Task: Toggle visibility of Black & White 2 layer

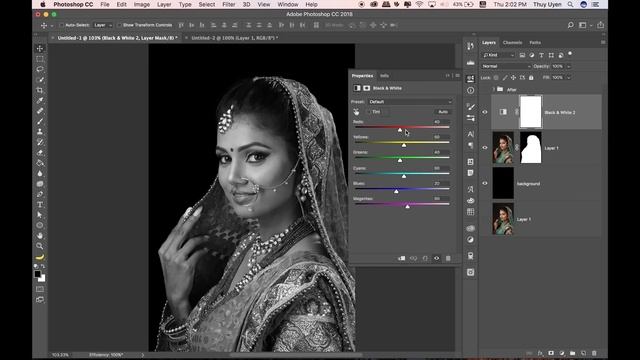Action: coord(485,112)
